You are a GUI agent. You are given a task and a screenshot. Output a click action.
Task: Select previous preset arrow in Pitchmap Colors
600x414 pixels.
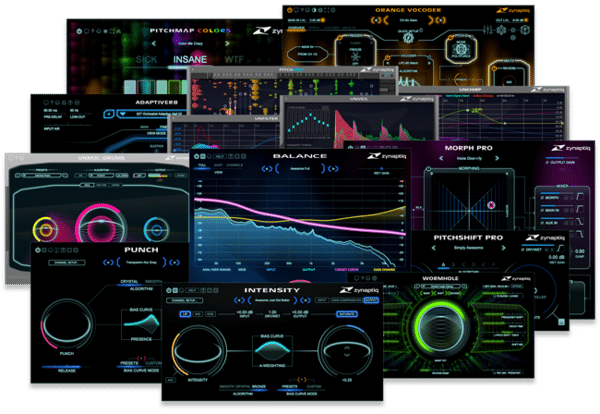click(x=153, y=44)
